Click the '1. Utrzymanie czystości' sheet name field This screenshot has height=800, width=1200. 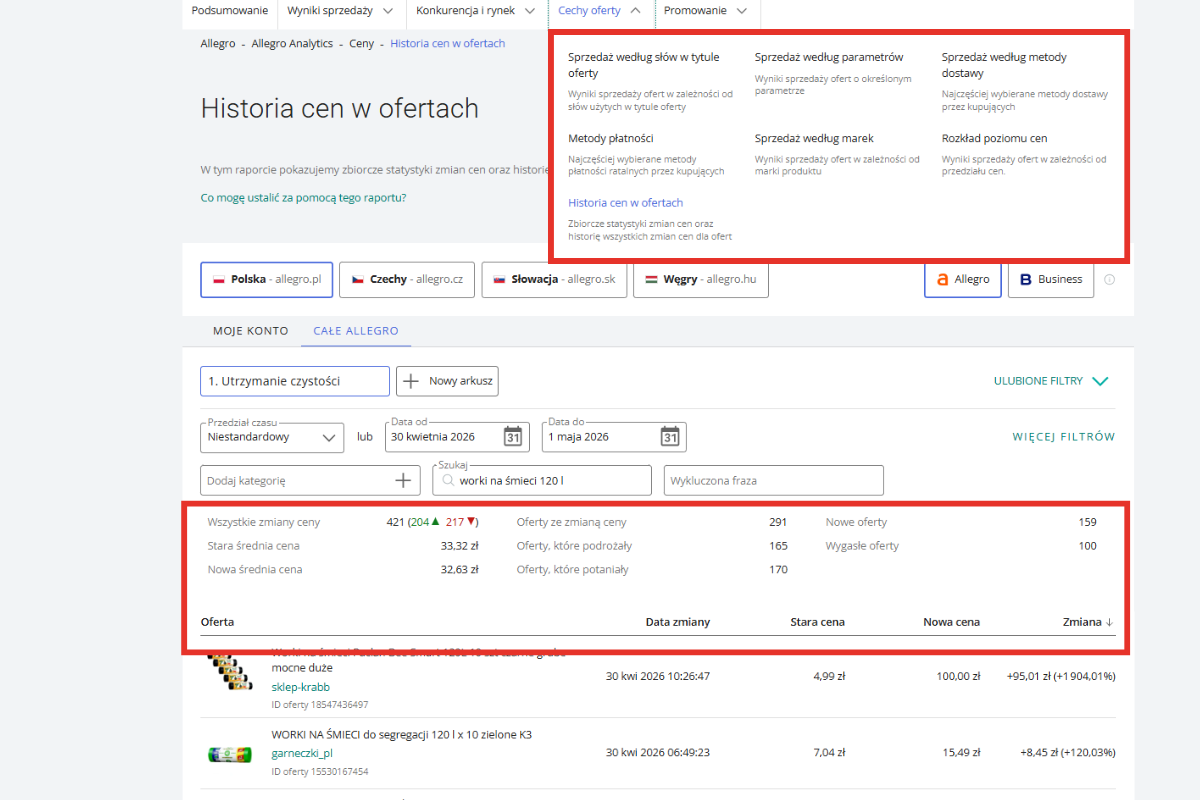point(295,381)
